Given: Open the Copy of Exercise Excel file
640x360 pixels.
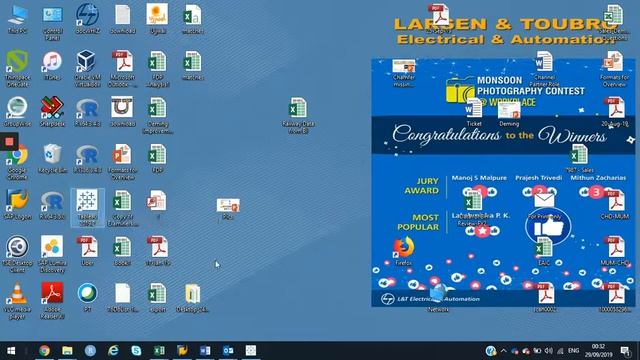Looking at the screenshot, I should 122,208.
